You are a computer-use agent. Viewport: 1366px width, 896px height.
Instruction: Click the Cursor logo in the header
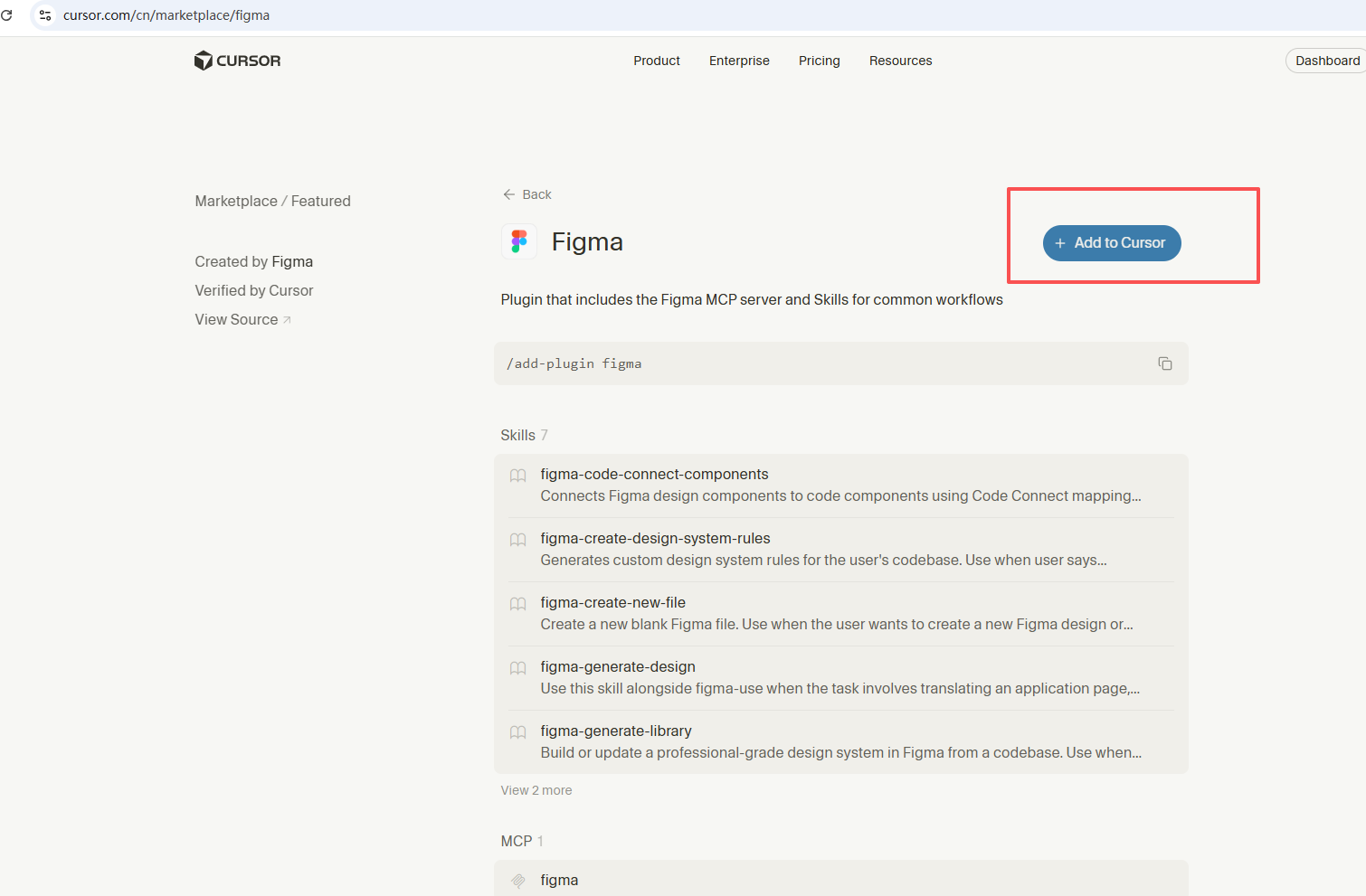pyautogui.click(x=237, y=61)
